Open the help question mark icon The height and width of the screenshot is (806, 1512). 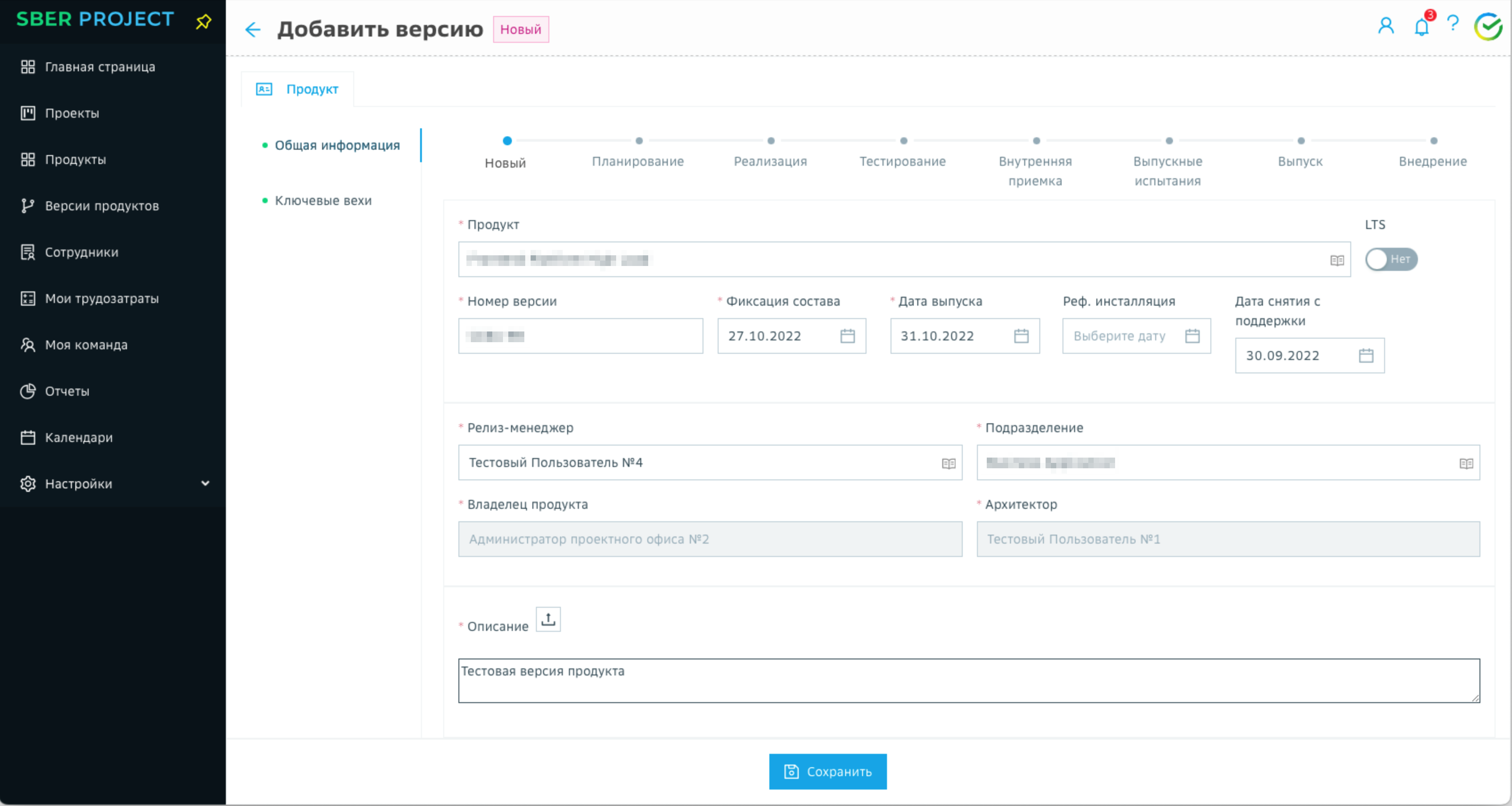[x=1453, y=25]
